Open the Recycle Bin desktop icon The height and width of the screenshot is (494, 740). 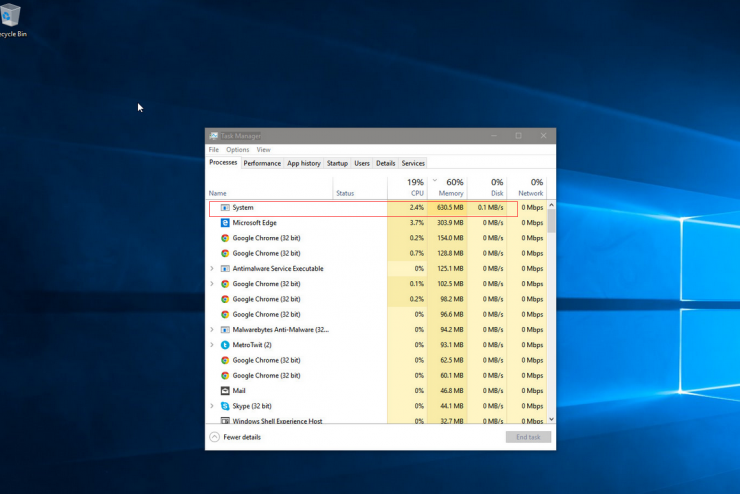[10, 15]
